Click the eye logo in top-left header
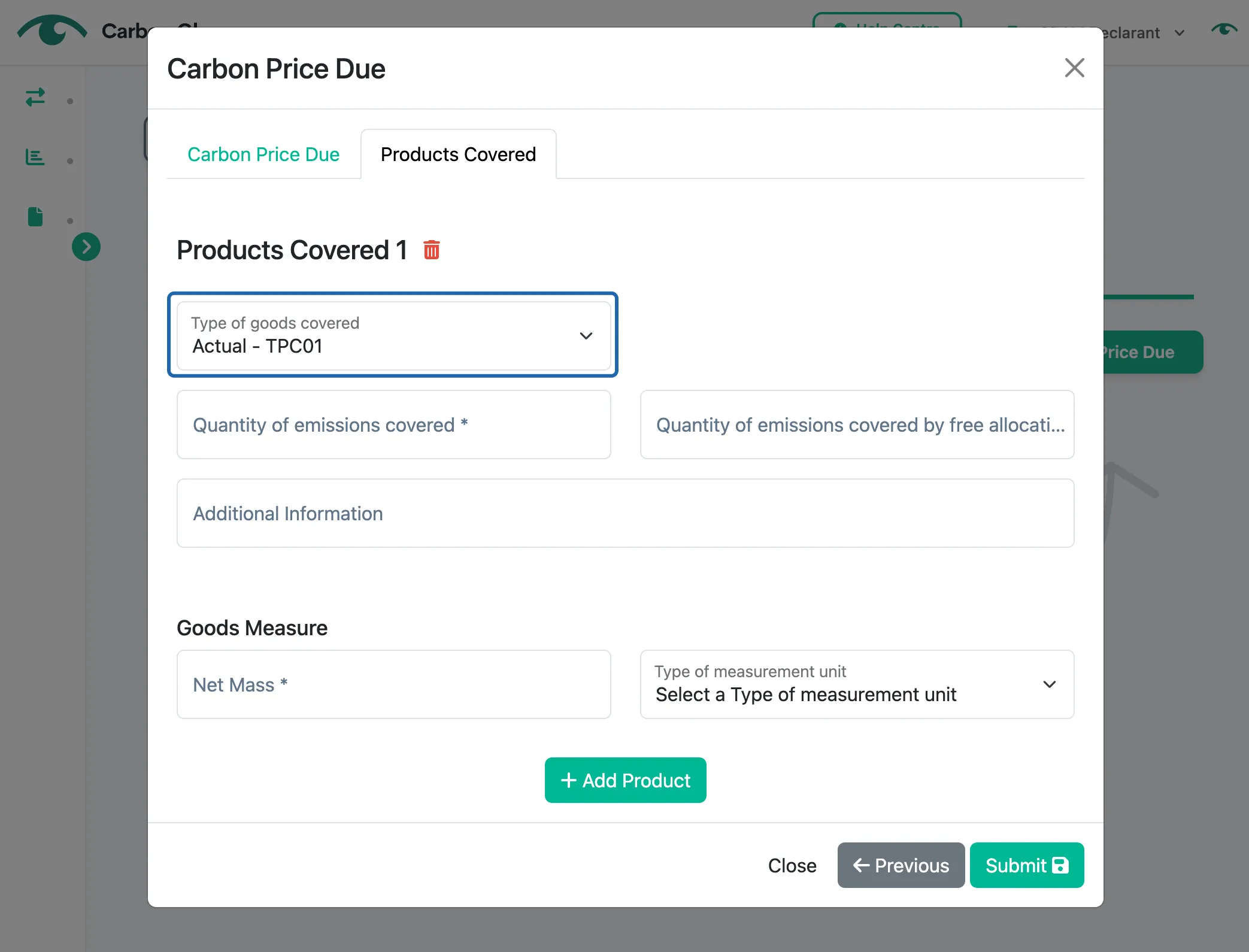The image size is (1249, 952). point(52,30)
